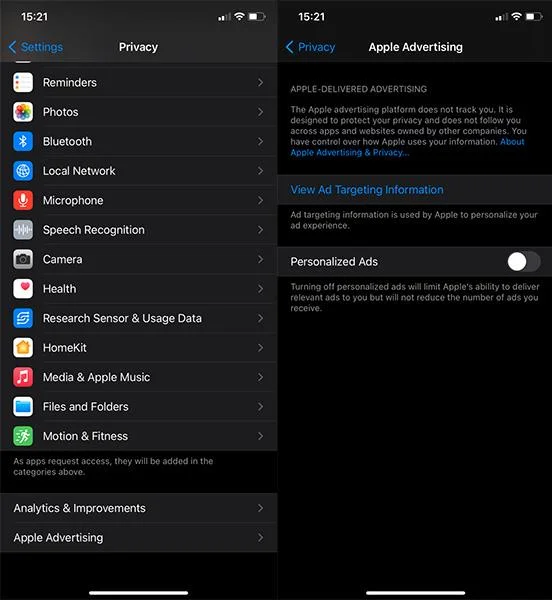Open Apple Advertising from Privacy list

(x=138, y=538)
